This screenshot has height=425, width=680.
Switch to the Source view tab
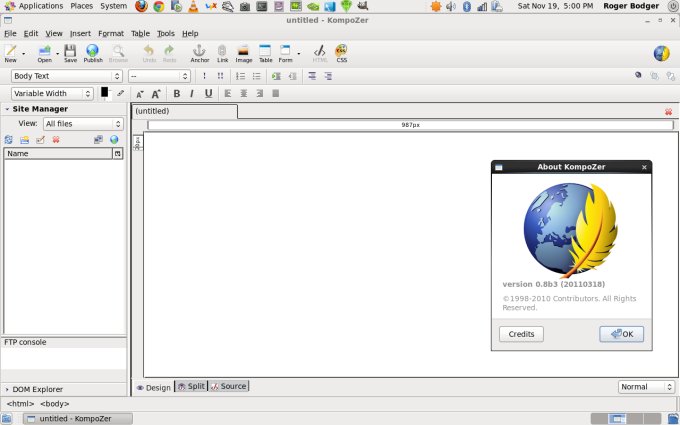tap(229, 386)
